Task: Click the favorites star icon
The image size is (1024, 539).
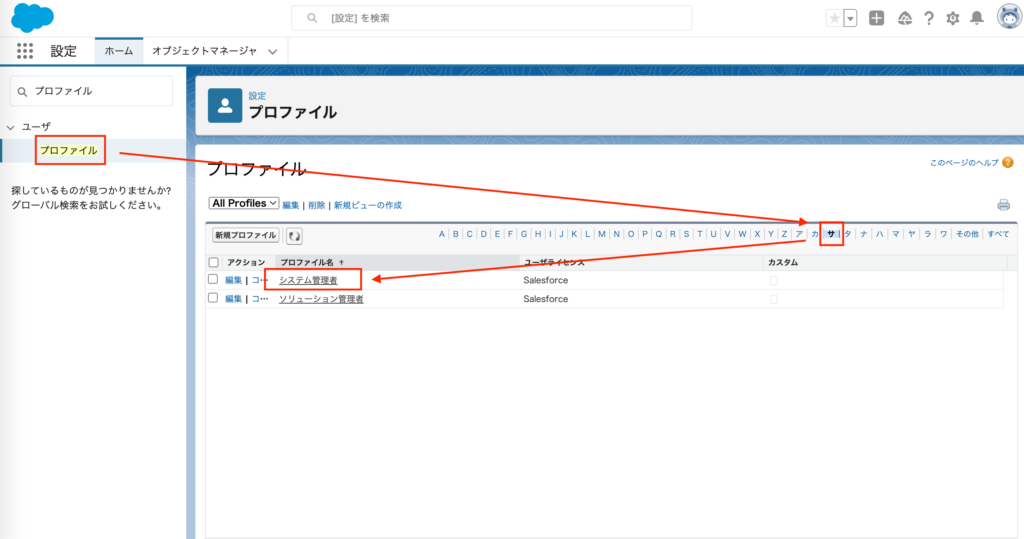Action: tap(834, 18)
